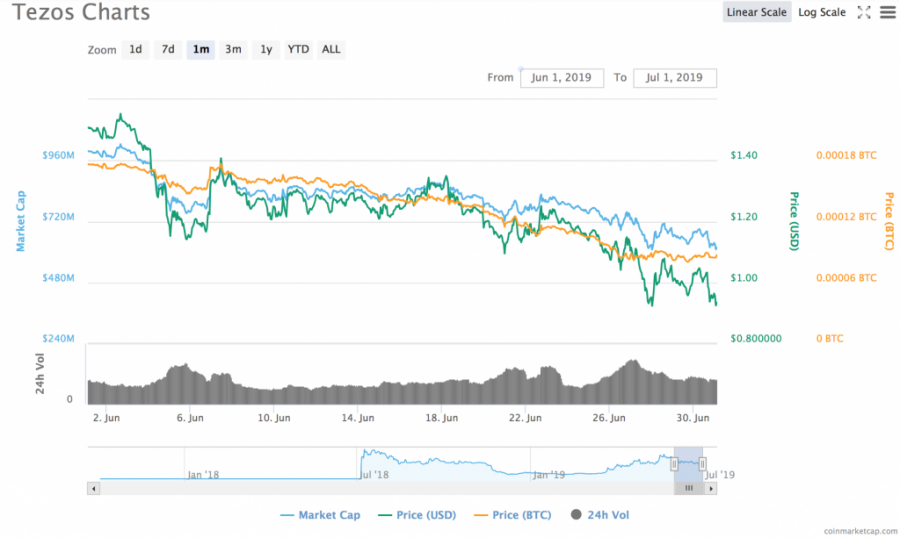
Task: Click navigator scroll left arrow
Action: [94, 489]
